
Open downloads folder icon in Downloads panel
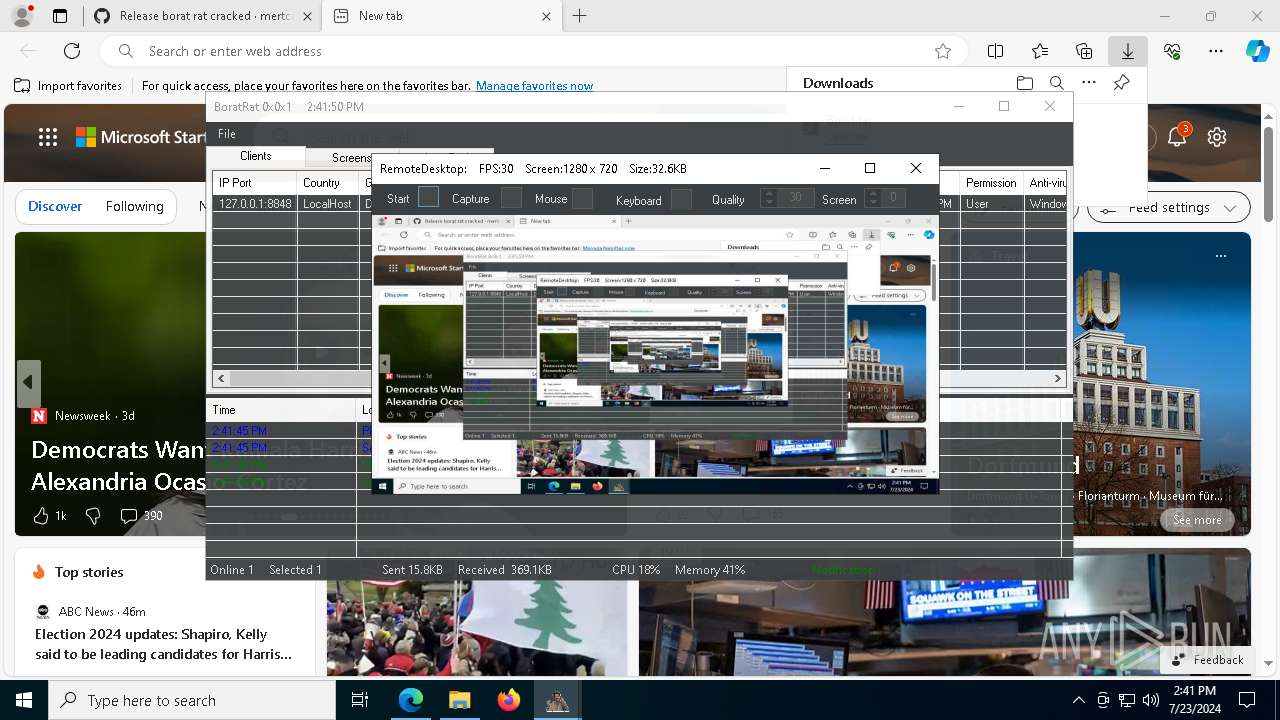[1025, 83]
